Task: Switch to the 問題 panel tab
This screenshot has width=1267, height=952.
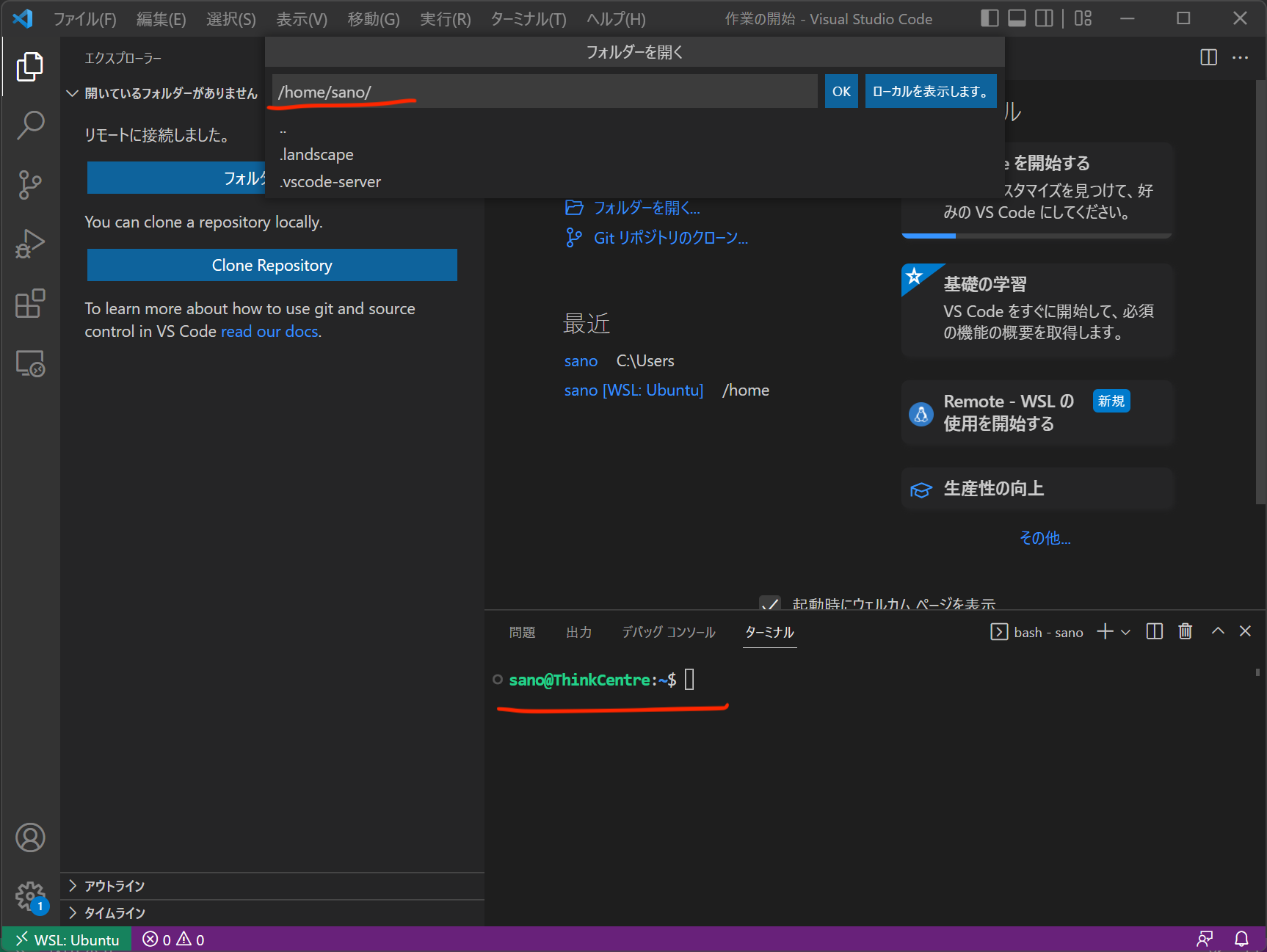Action: coord(523,632)
